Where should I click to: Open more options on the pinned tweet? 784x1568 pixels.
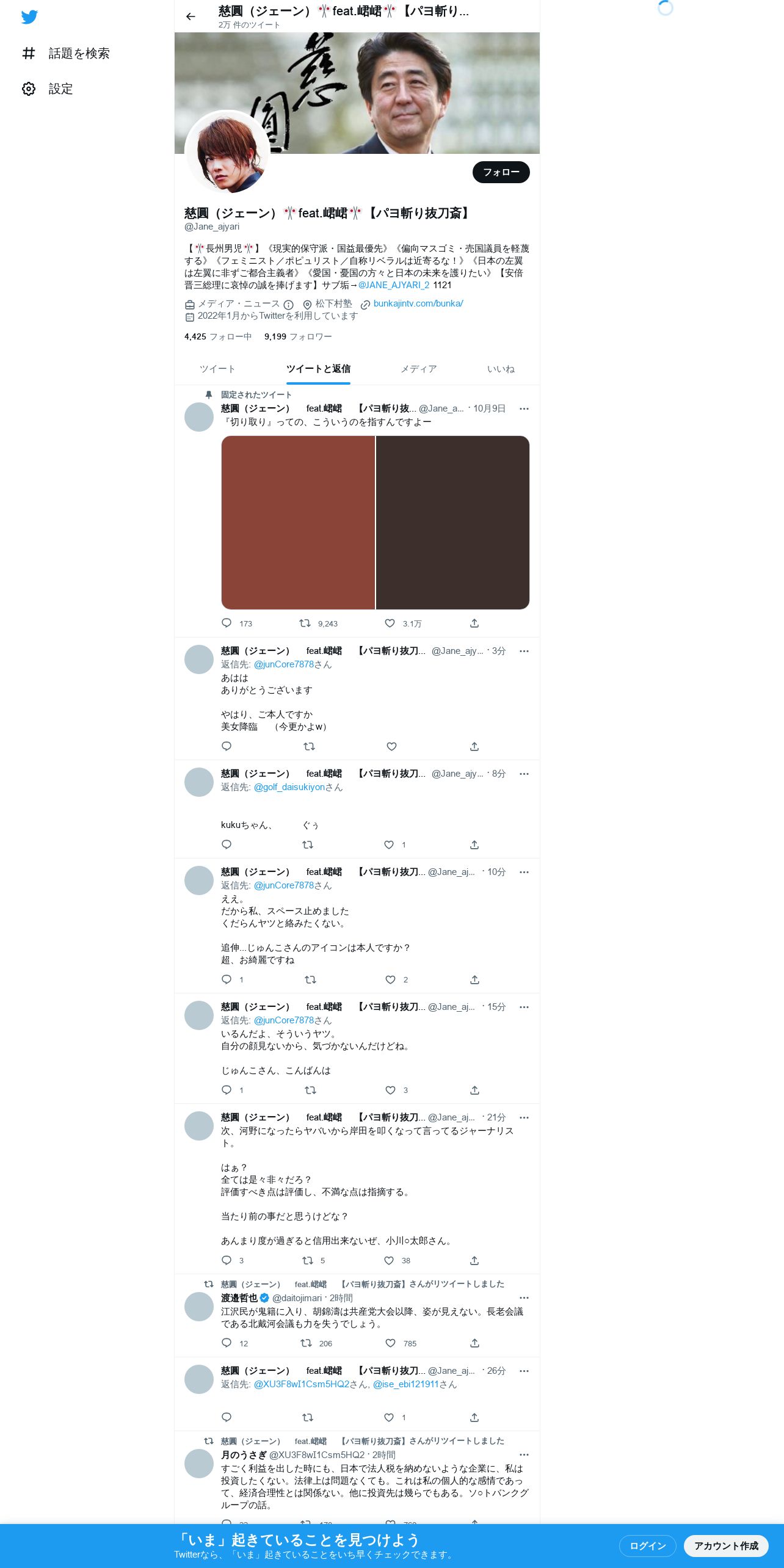(x=524, y=408)
